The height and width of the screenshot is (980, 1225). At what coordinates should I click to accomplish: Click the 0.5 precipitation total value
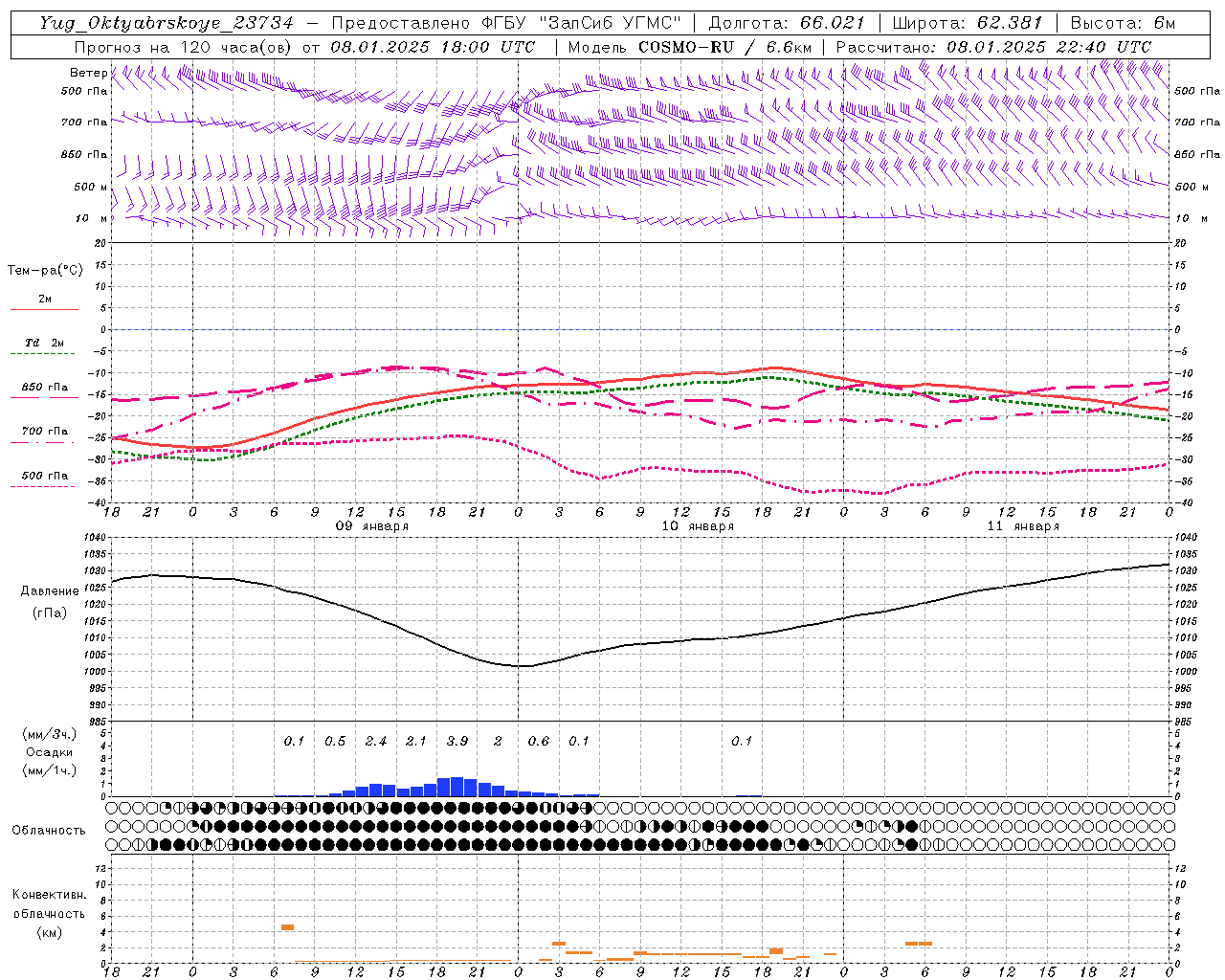(x=335, y=741)
